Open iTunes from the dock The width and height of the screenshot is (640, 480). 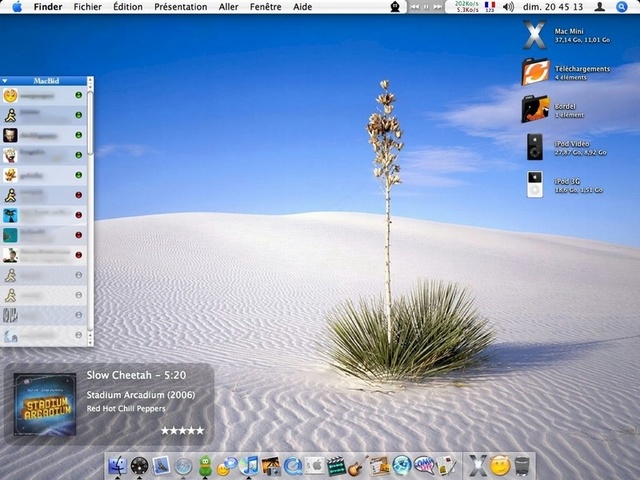[x=249, y=465]
